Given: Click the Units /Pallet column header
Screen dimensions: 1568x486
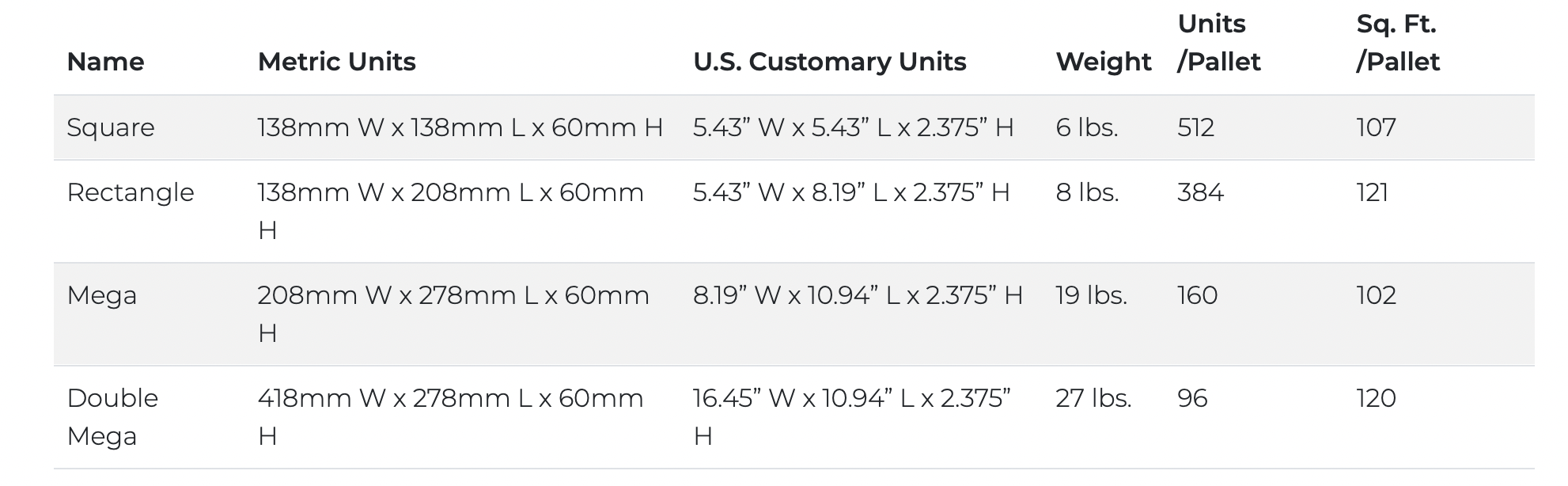Looking at the screenshot, I should pos(1218,43).
